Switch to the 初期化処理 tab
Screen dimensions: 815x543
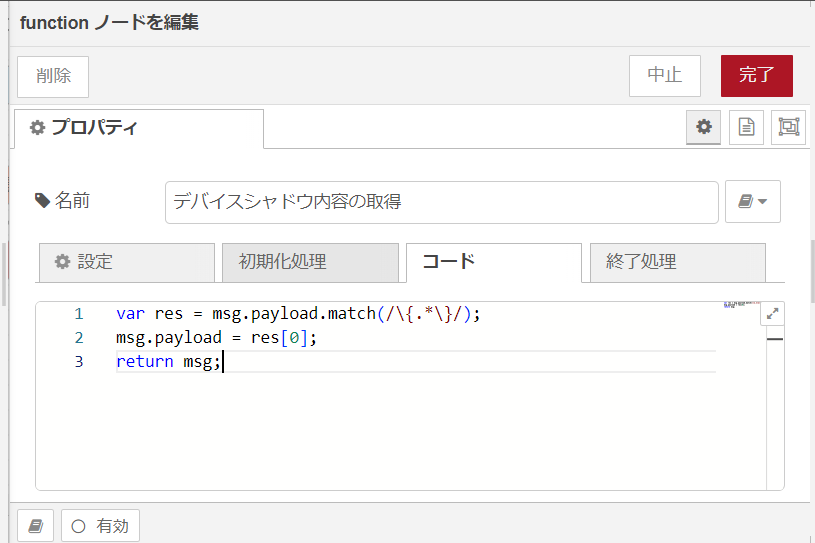[x=310, y=262]
